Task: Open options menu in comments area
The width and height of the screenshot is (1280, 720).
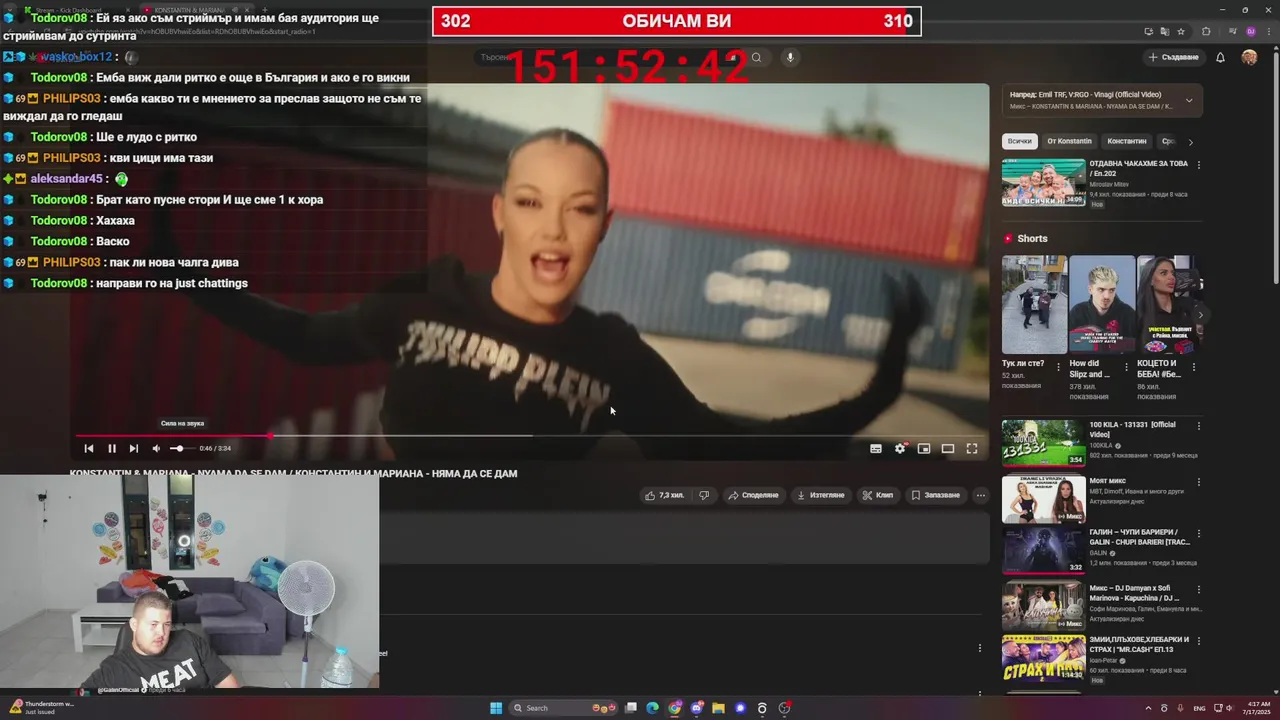Action: coord(979,648)
